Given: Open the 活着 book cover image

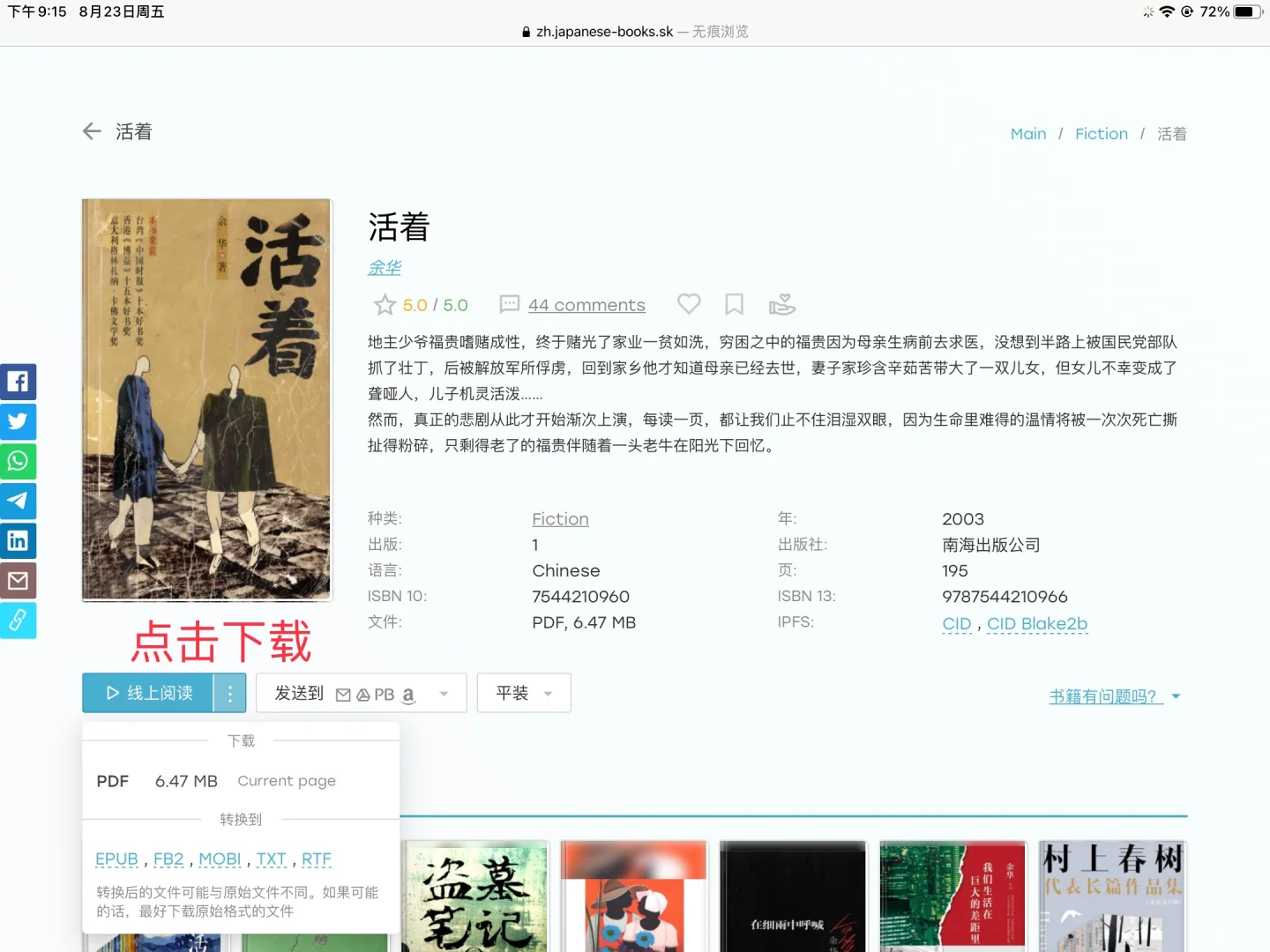Looking at the screenshot, I should (x=206, y=399).
